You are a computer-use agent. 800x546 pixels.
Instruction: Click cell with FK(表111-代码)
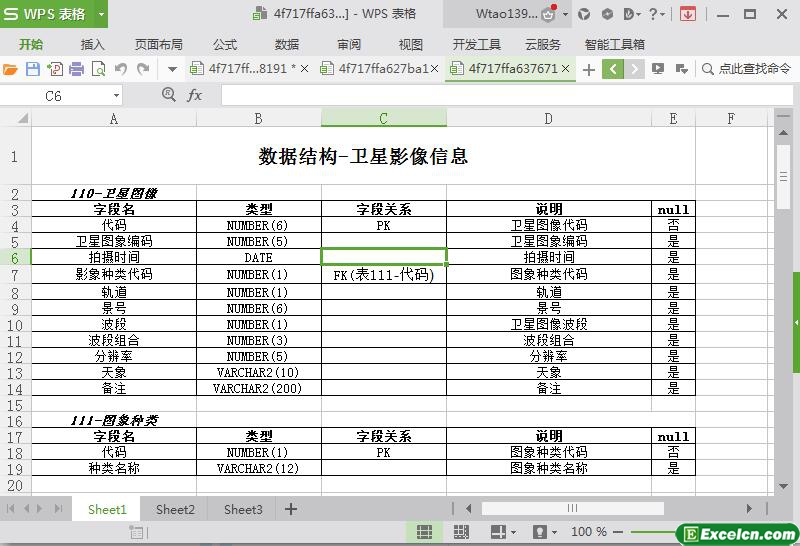(x=384, y=275)
